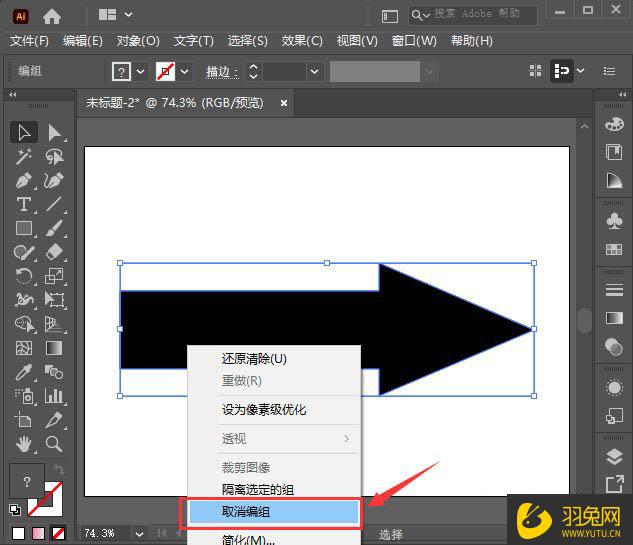Open the 描边 stroke options link

pyautogui.click(x=222, y=72)
